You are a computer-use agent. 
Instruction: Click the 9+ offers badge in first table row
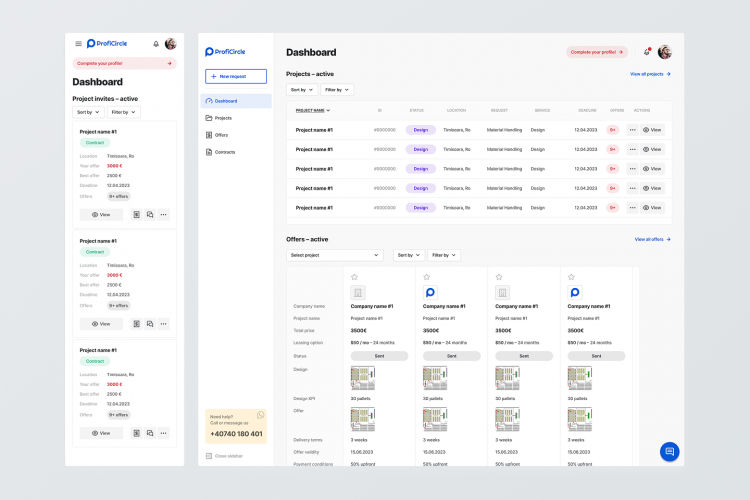click(613, 130)
